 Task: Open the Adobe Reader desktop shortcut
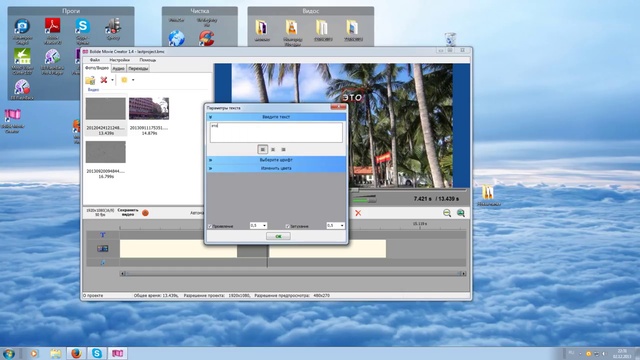tap(53, 30)
